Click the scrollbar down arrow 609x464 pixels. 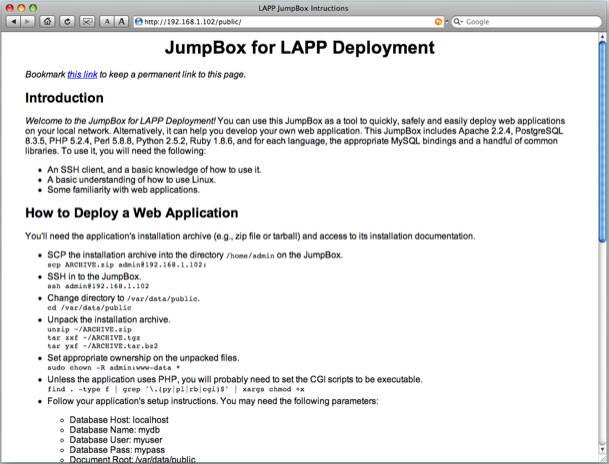point(602,449)
